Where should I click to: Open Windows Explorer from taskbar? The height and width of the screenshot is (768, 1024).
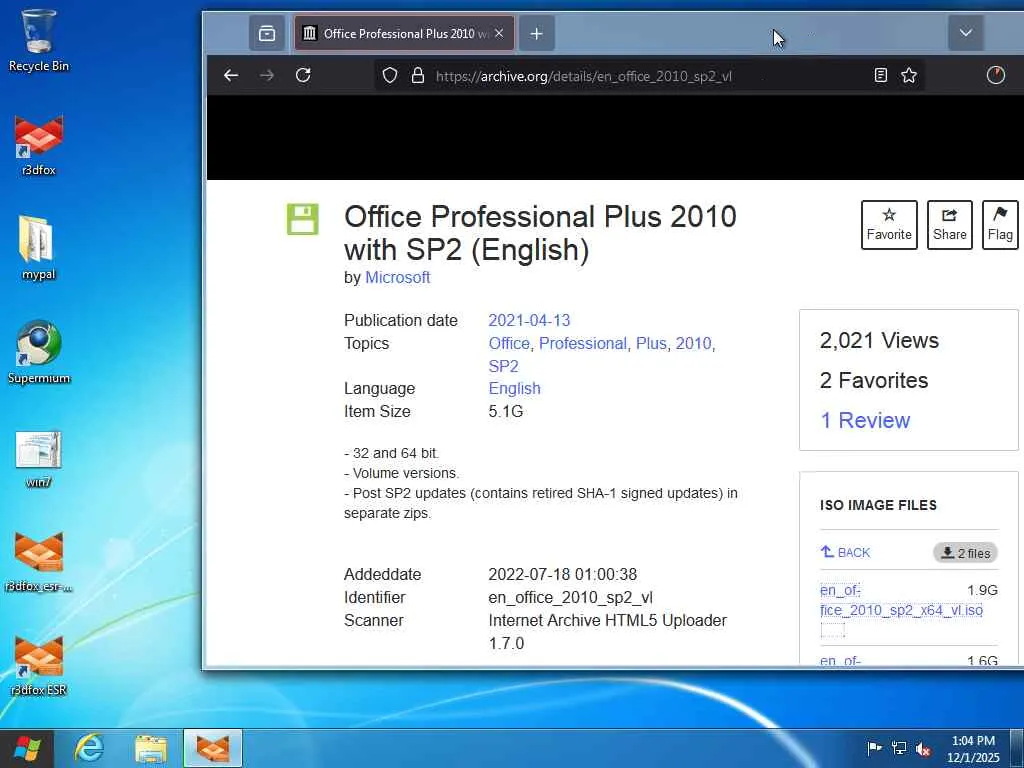151,748
